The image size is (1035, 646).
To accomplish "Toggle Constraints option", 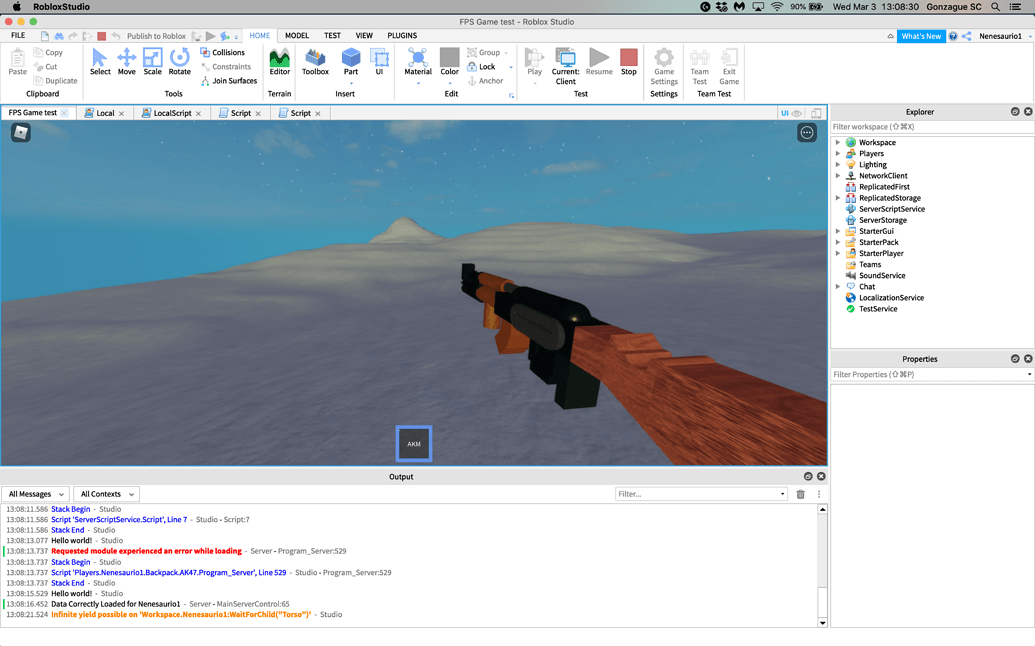I will point(226,67).
